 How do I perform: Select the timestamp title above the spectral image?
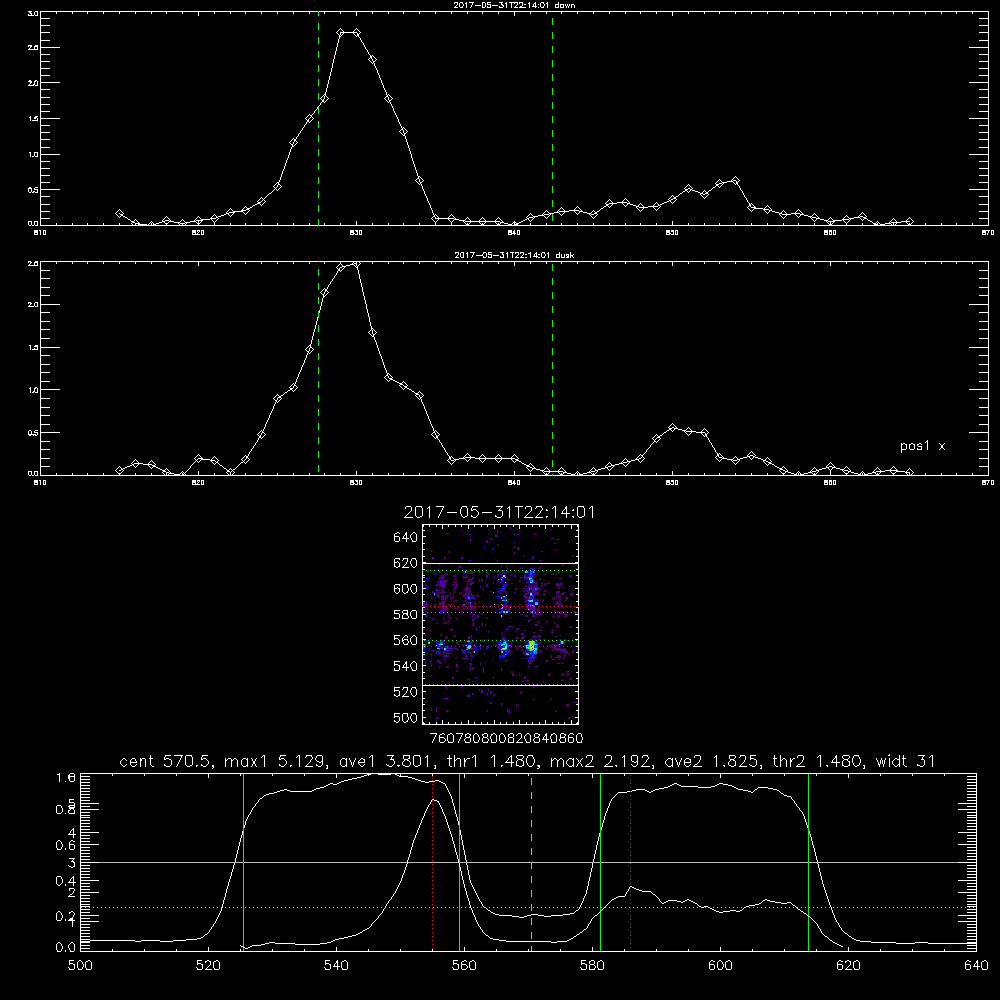(x=499, y=512)
